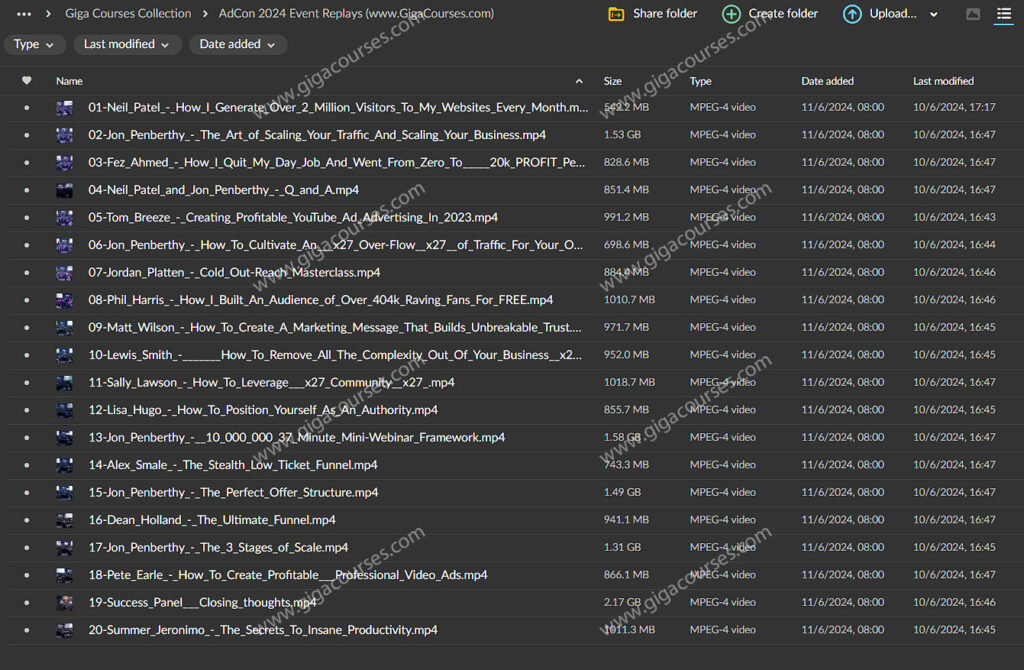This screenshot has height=670, width=1024.
Task: Click video icon of 16-Dean_Holland Ultimate Funnel
Action: 65,520
